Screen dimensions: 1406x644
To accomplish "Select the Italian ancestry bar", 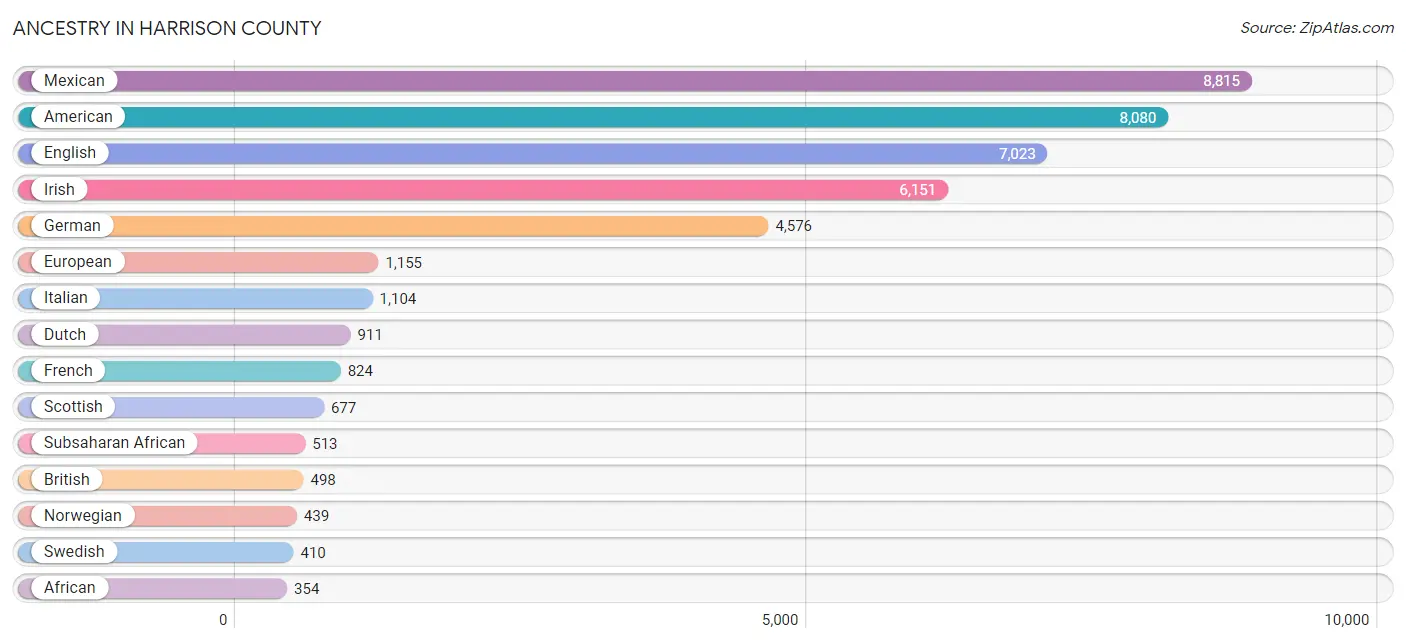I will click(x=195, y=298).
